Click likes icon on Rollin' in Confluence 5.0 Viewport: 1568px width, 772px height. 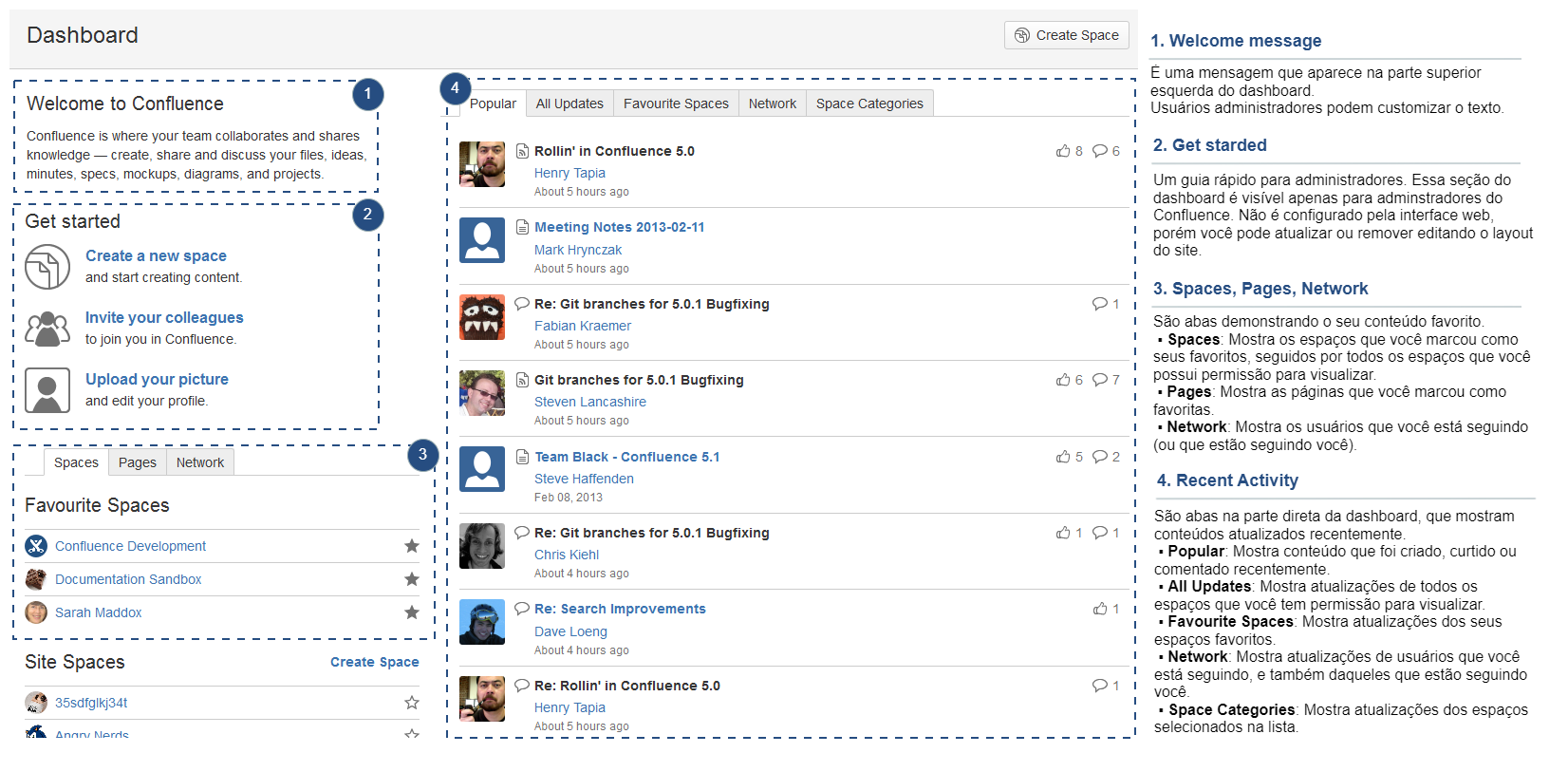tap(1063, 151)
